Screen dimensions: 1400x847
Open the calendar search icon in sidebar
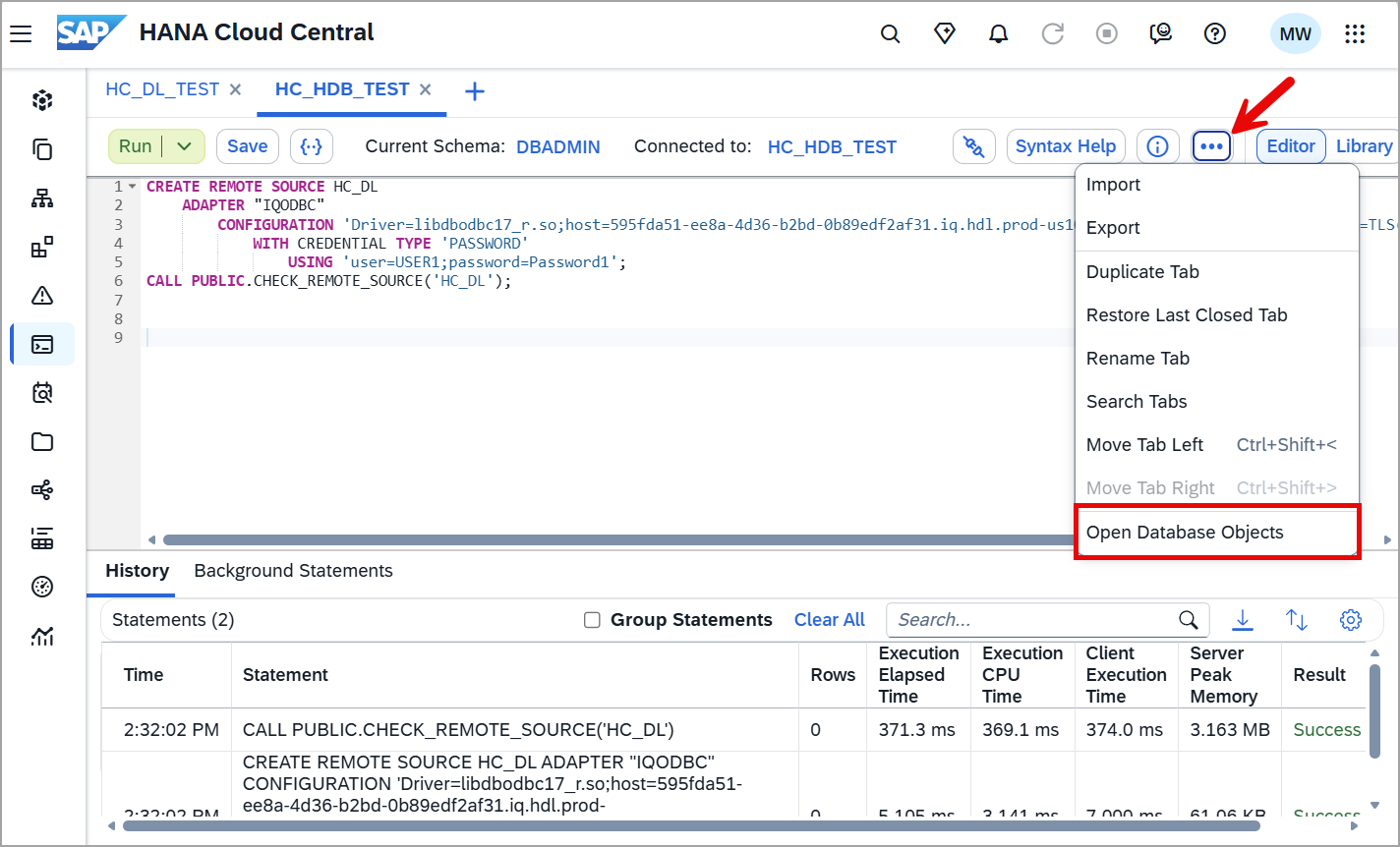tap(42, 393)
